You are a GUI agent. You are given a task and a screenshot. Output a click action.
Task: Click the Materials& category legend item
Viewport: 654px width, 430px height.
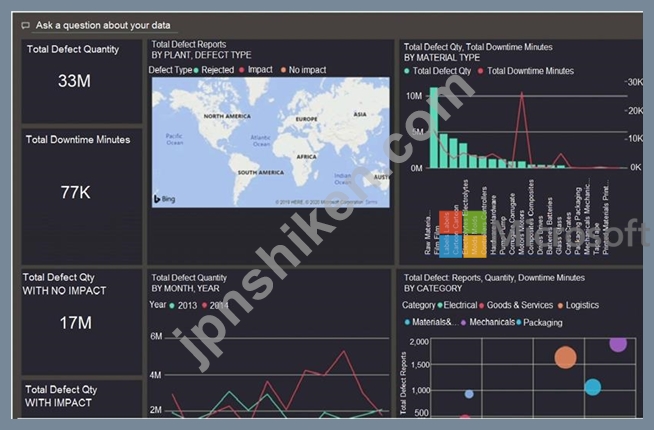pyautogui.click(x=431, y=322)
